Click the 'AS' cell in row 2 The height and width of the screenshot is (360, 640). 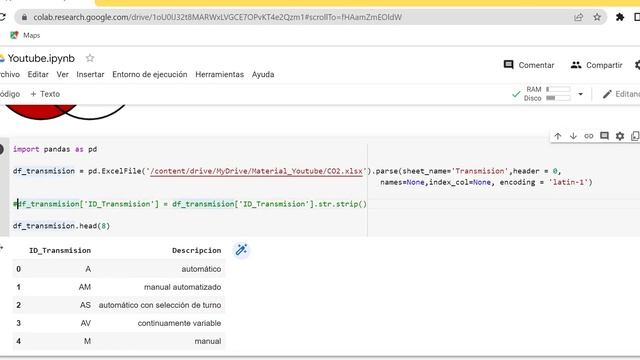point(85,305)
